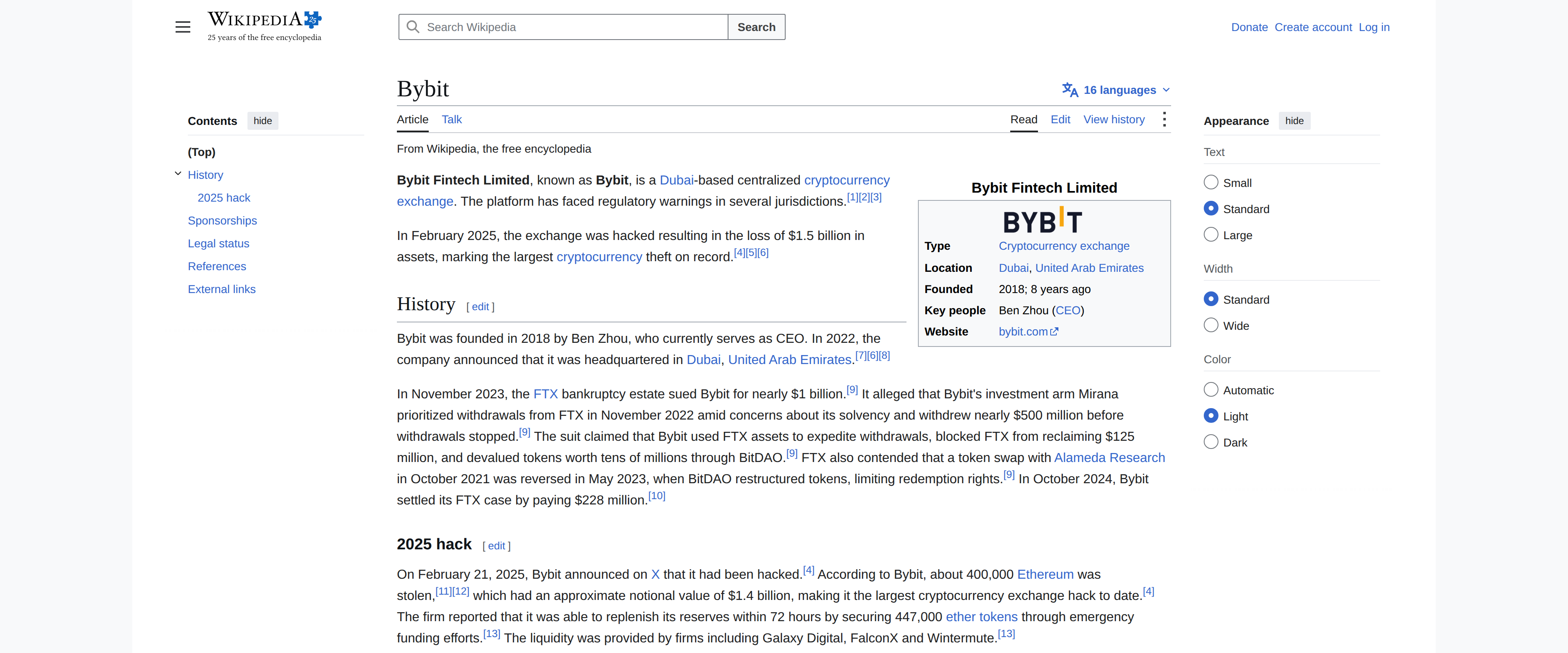Hide the Appearance panel
1568x653 pixels.
click(x=1294, y=121)
